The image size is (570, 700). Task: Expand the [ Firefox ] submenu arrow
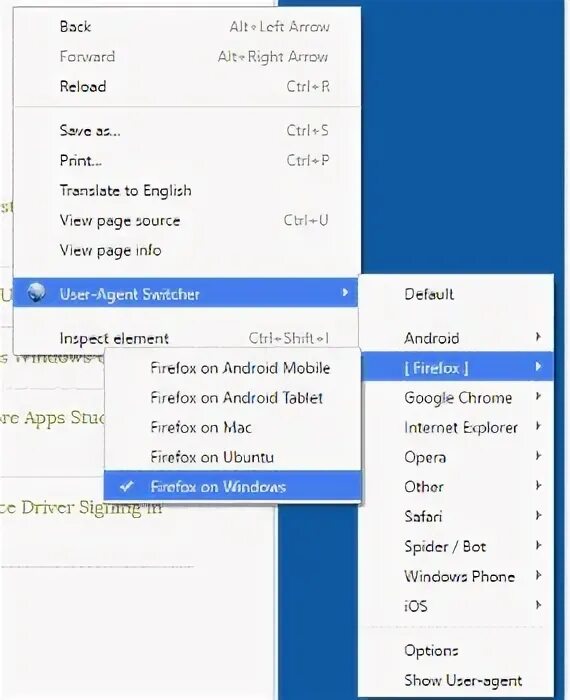[538, 367]
